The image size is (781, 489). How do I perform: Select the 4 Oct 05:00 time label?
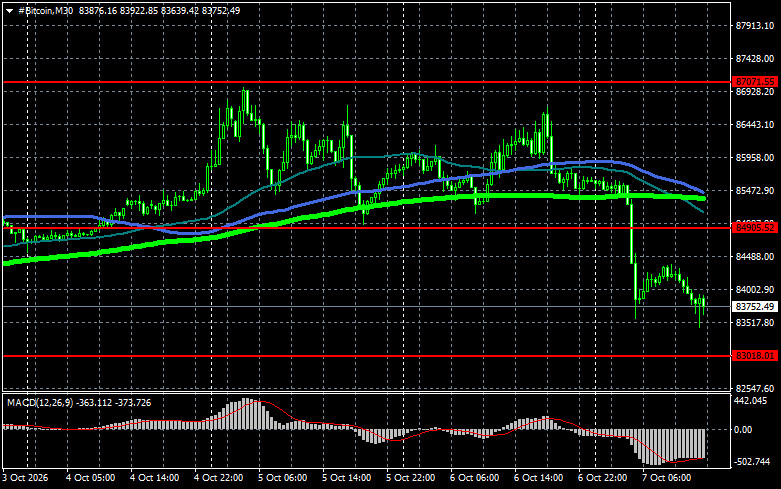91,478
